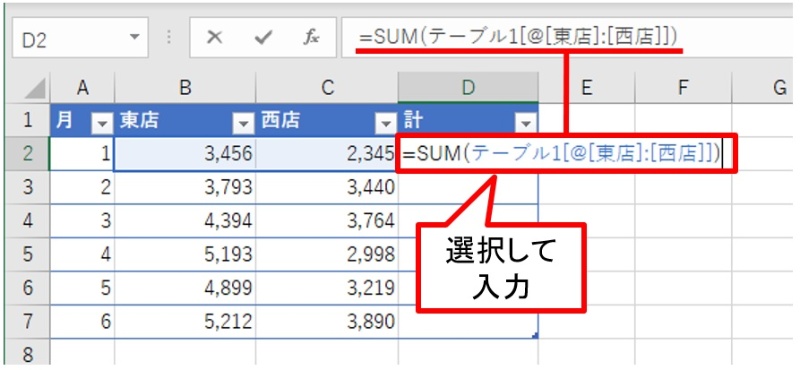Click the 計 header cell
The image size is (800, 370).
tap(468, 120)
